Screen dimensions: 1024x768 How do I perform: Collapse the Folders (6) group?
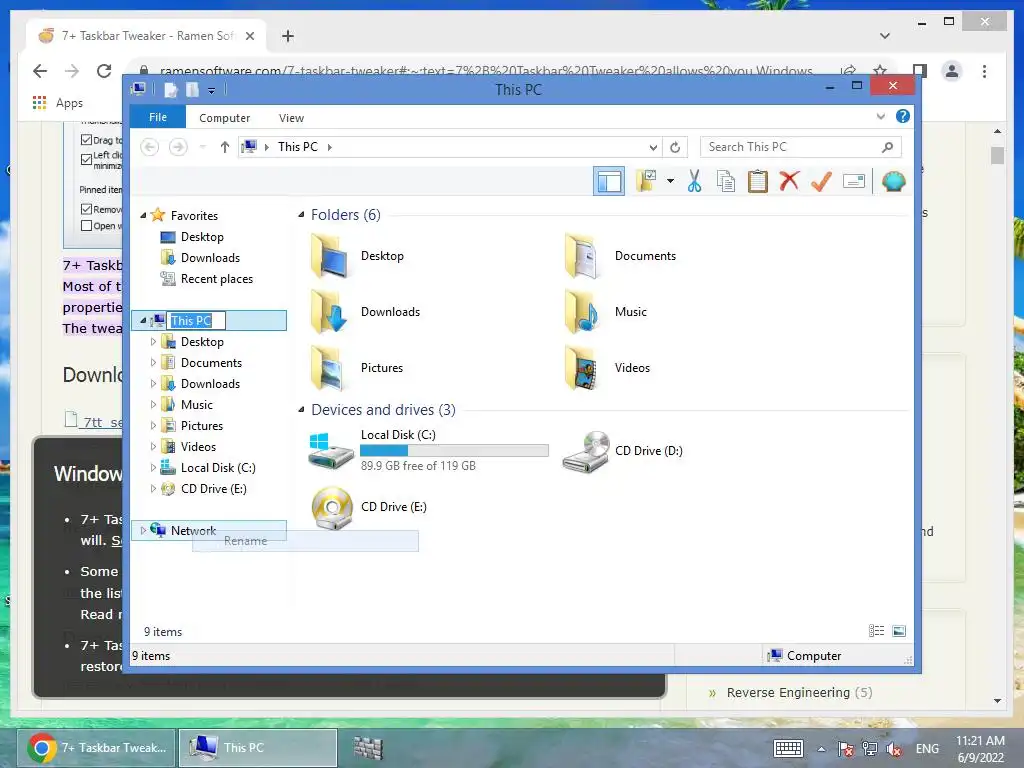click(301, 215)
